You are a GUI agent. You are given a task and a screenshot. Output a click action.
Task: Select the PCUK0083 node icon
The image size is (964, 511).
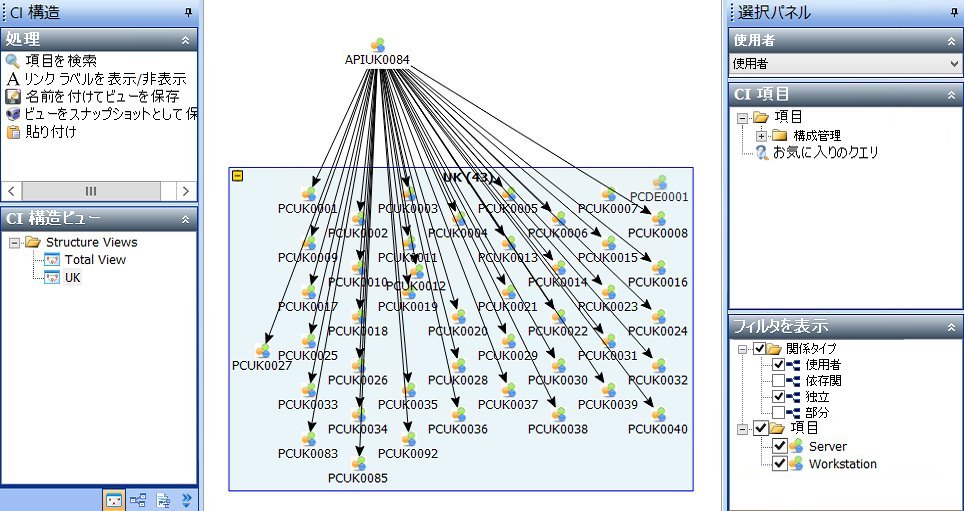click(x=308, y=439)
